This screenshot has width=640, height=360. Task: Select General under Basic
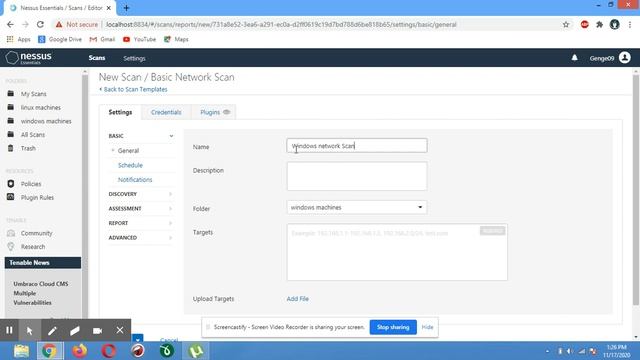click(128, 151)
